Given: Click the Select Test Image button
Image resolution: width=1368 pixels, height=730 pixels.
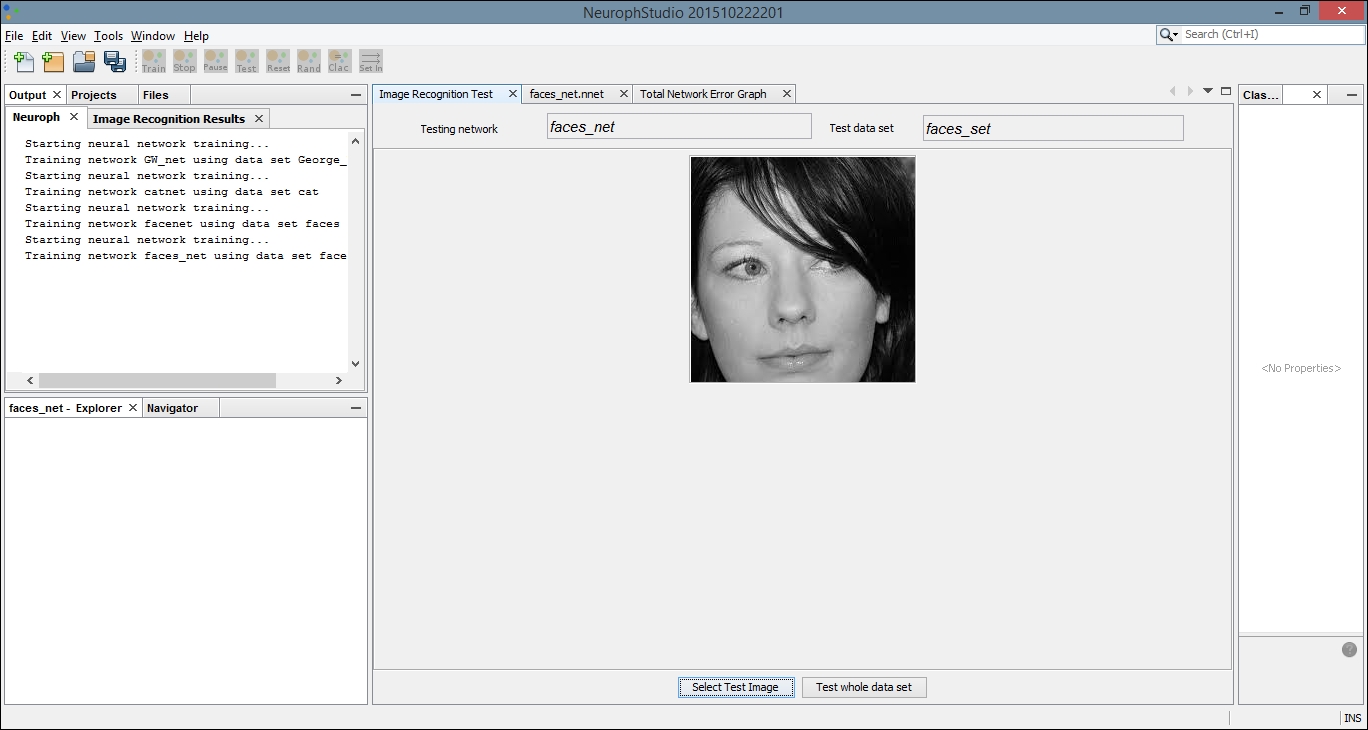Looking at the screenshot, I should (x=736, y=687).
